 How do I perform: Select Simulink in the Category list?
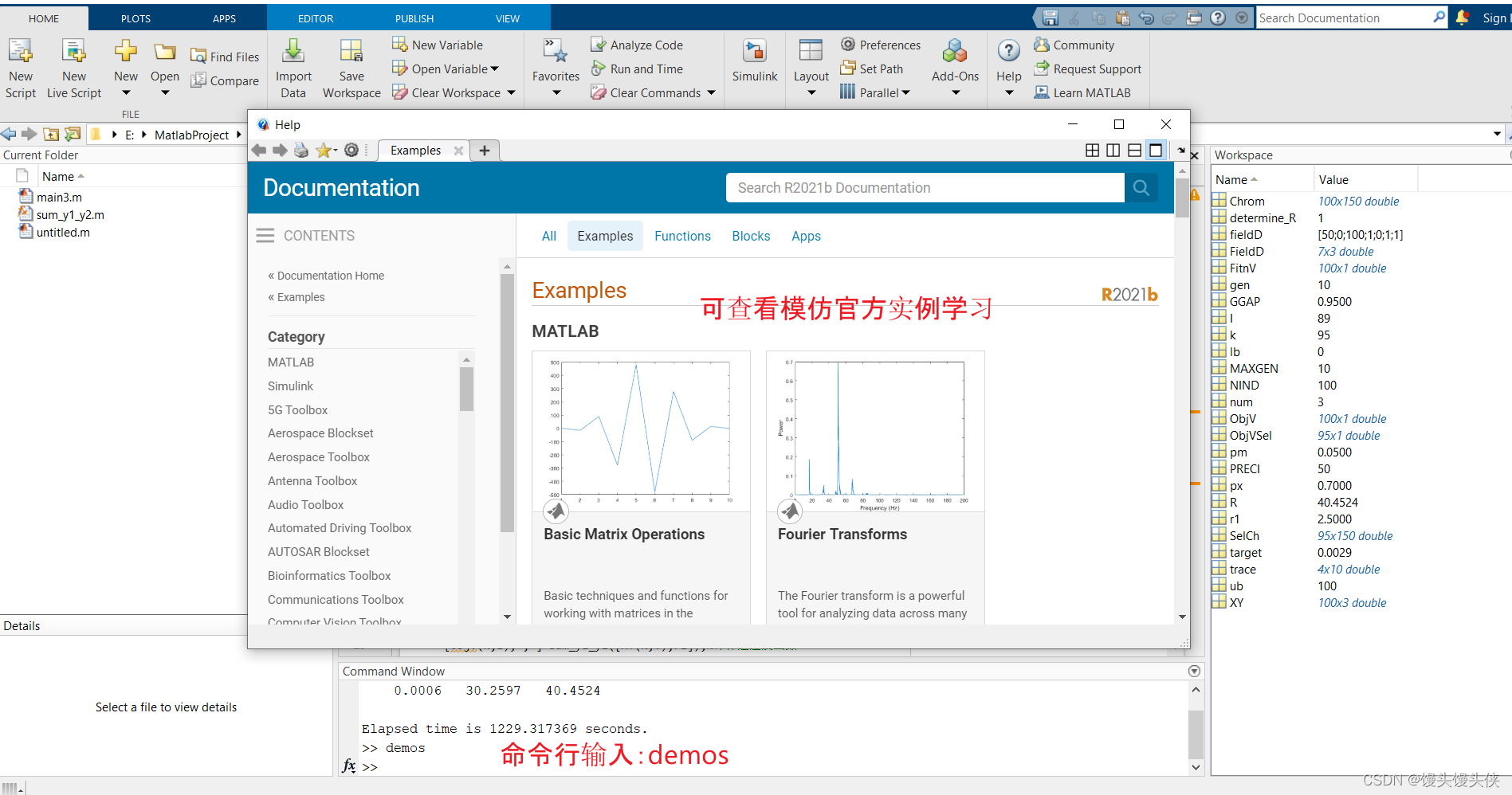(290, 386)
